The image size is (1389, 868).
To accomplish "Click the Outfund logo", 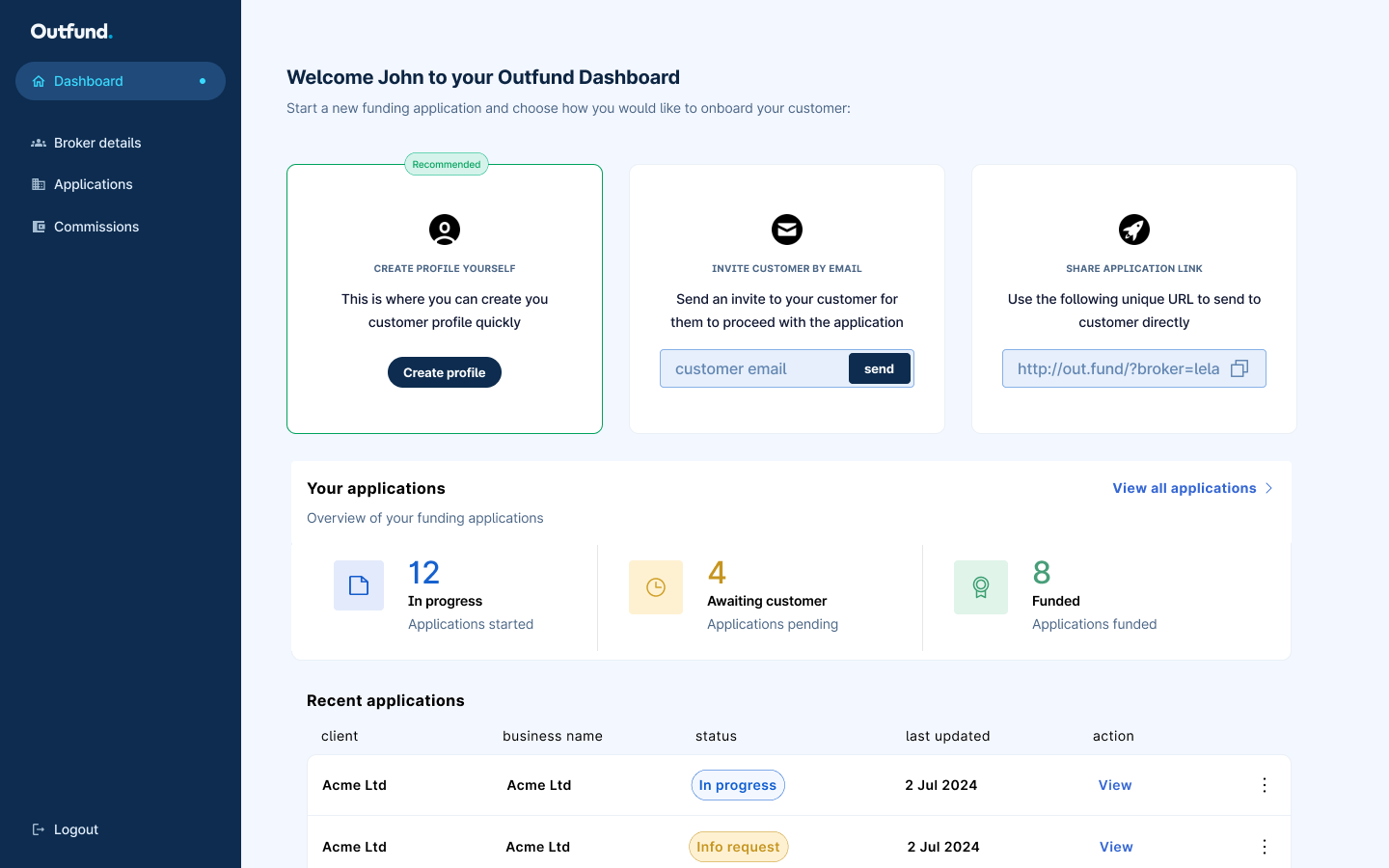I will tap(71, 31).
